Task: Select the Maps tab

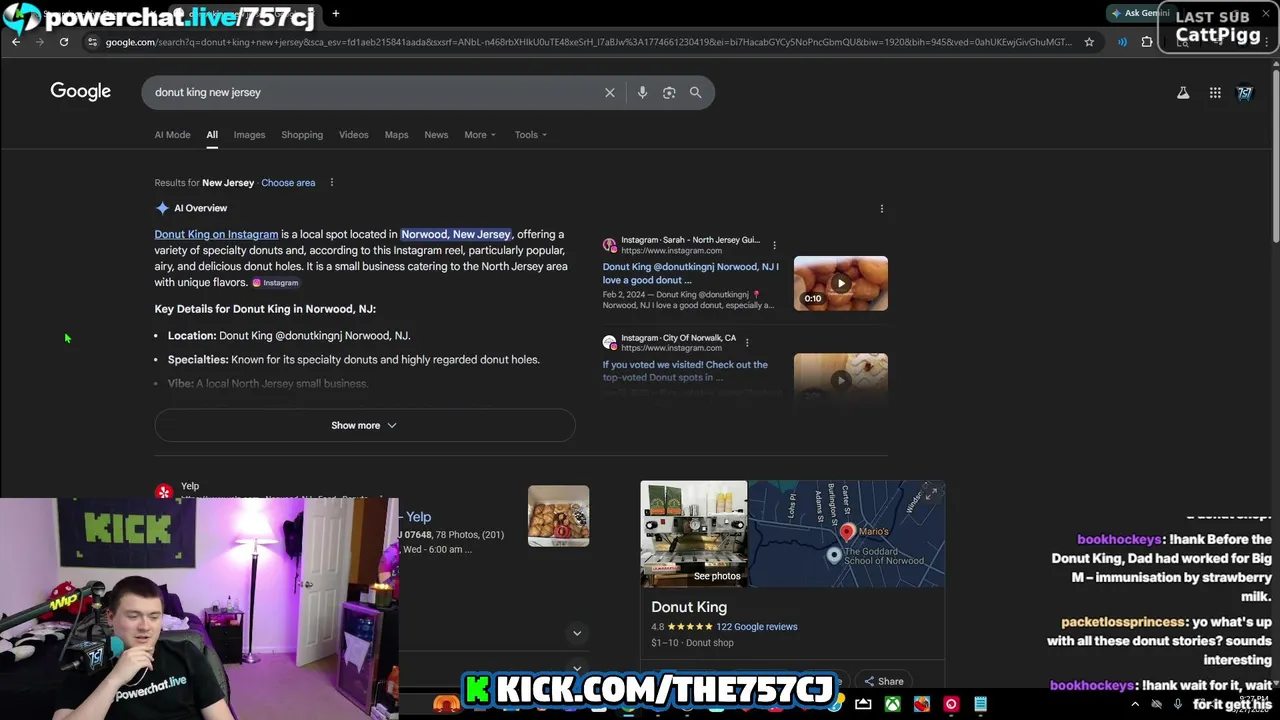Action: 396,135
